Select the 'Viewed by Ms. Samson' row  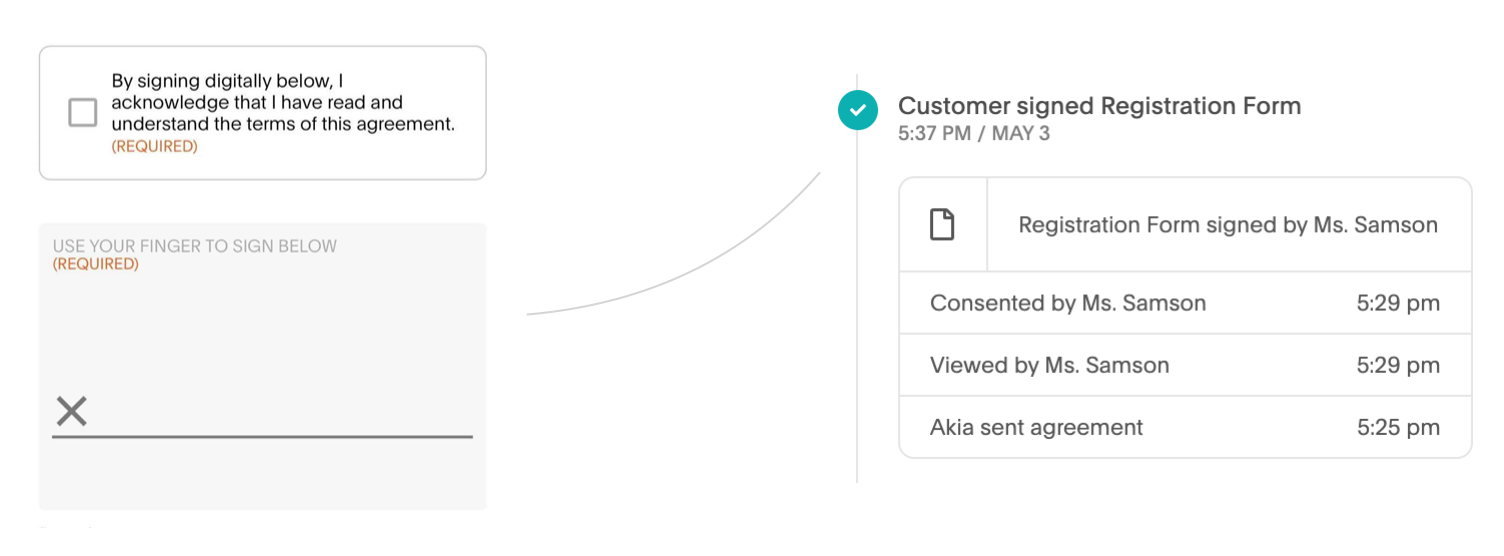point(1049,365)
